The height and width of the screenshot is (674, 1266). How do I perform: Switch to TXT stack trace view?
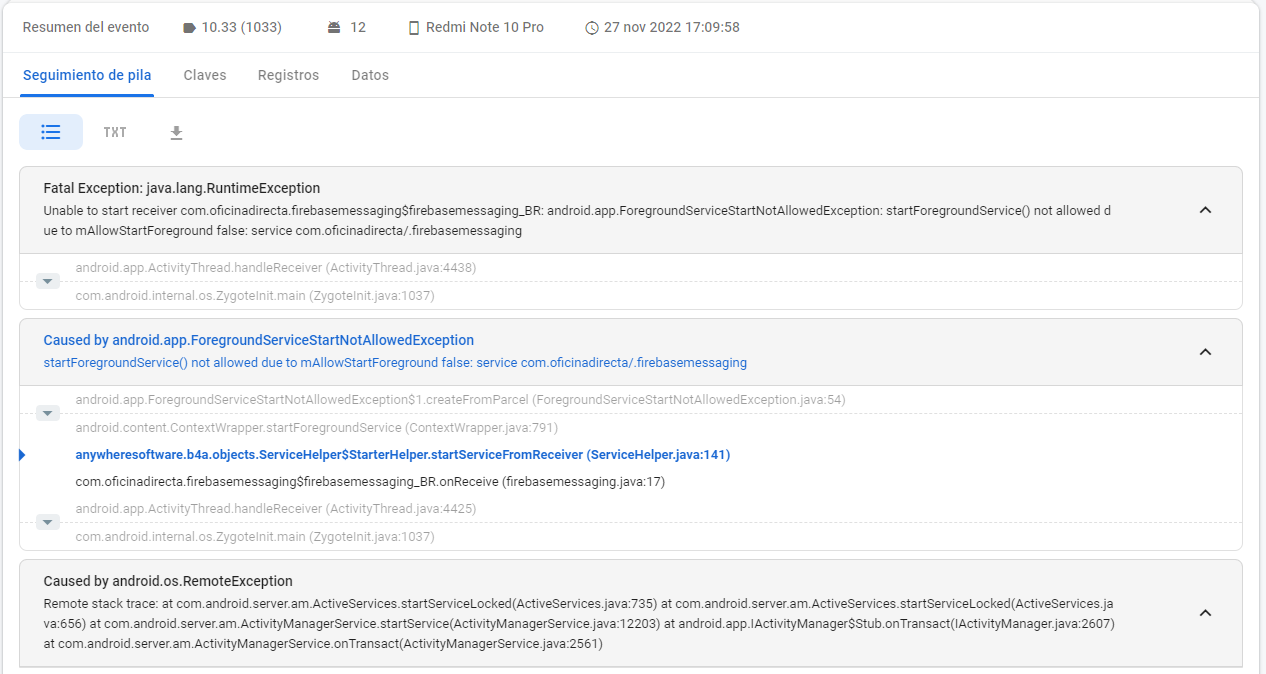(115, 132)
